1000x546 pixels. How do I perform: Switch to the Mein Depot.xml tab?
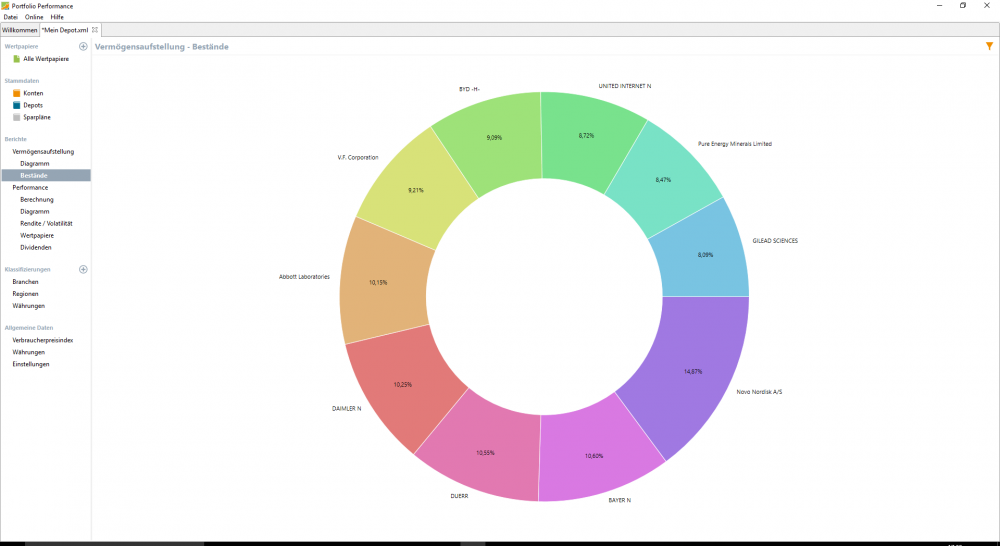click(x=66, y=30)
